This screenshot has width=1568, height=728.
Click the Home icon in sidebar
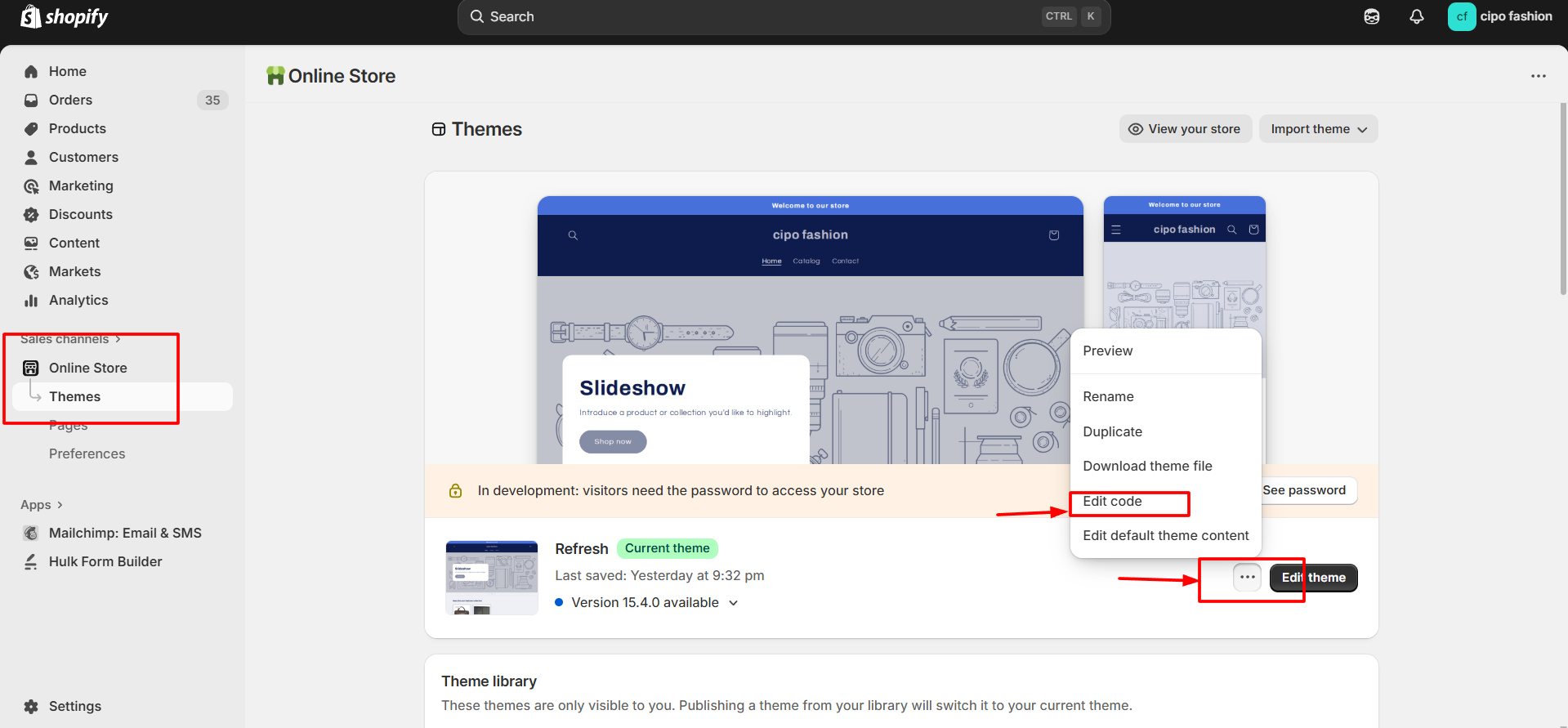tap(31, 72)
